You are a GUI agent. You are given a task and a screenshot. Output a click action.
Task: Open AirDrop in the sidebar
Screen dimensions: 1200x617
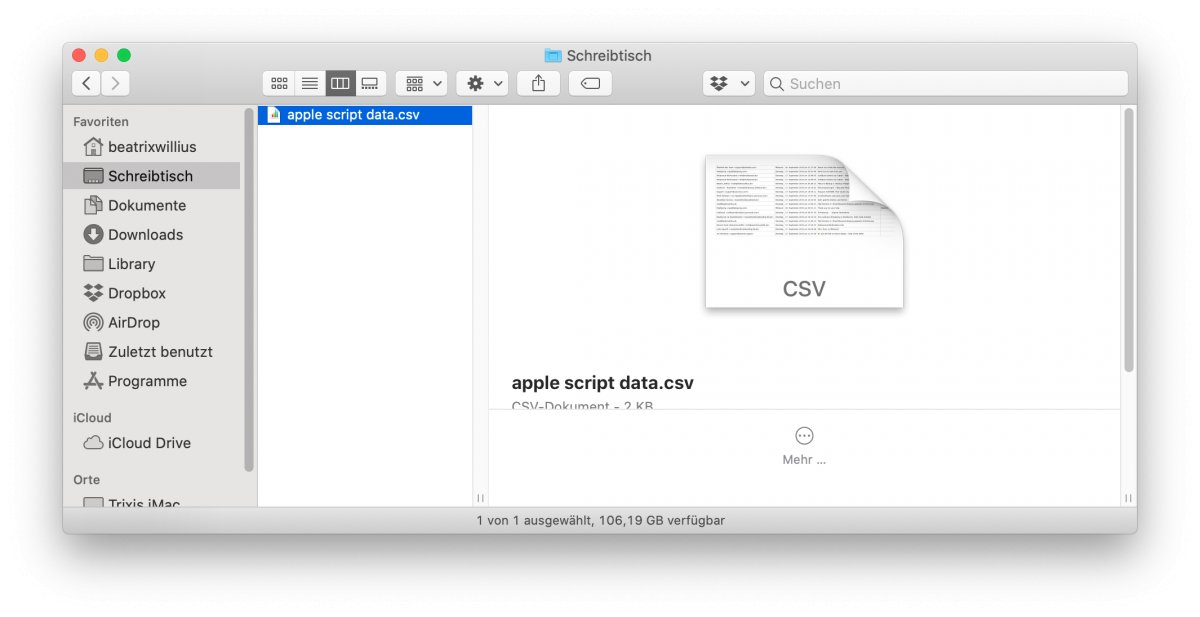(x=133, y=323)
